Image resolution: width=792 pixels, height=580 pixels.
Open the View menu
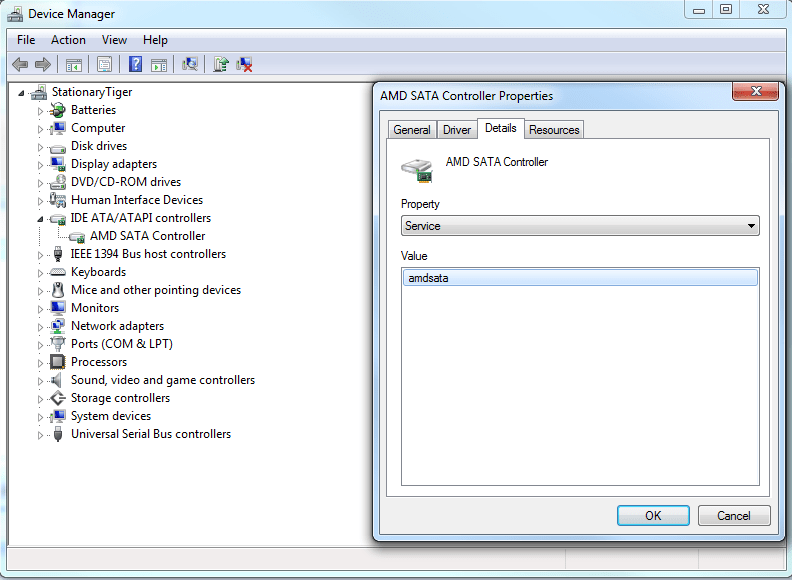tap(114, 40)
